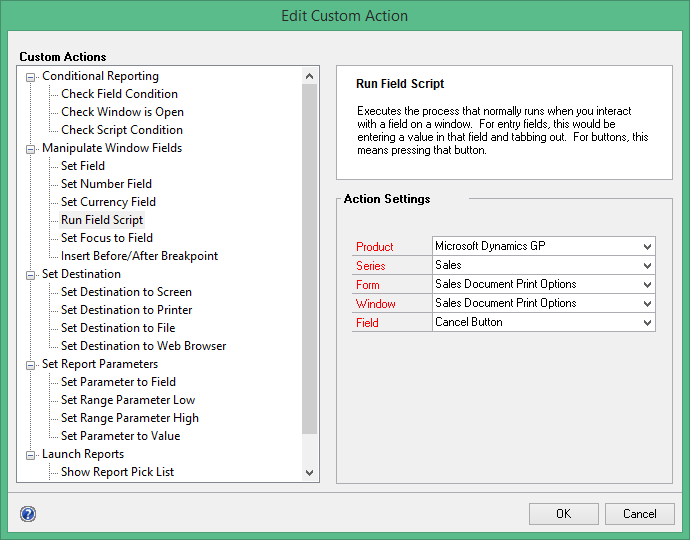Click the Custom Actions heading
Screen dimensions: 690x540
point(62,57)
